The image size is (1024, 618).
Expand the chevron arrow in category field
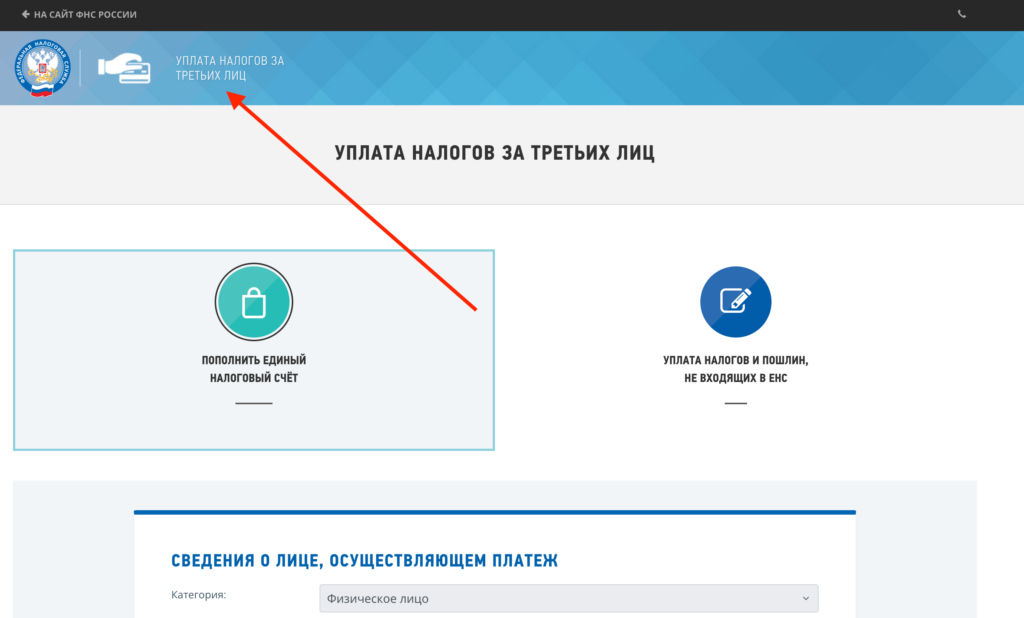click(x=805, y=598)
